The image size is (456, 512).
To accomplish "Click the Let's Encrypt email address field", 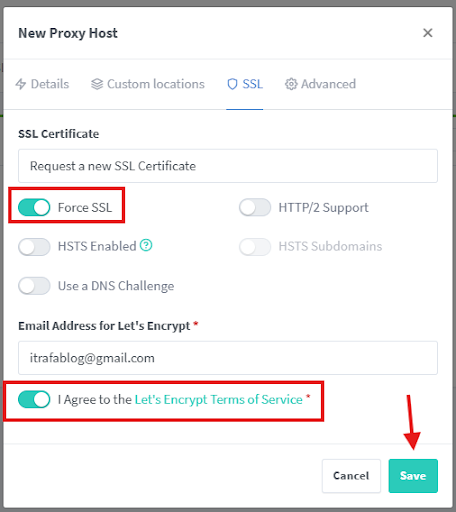I will click(228, 358).
